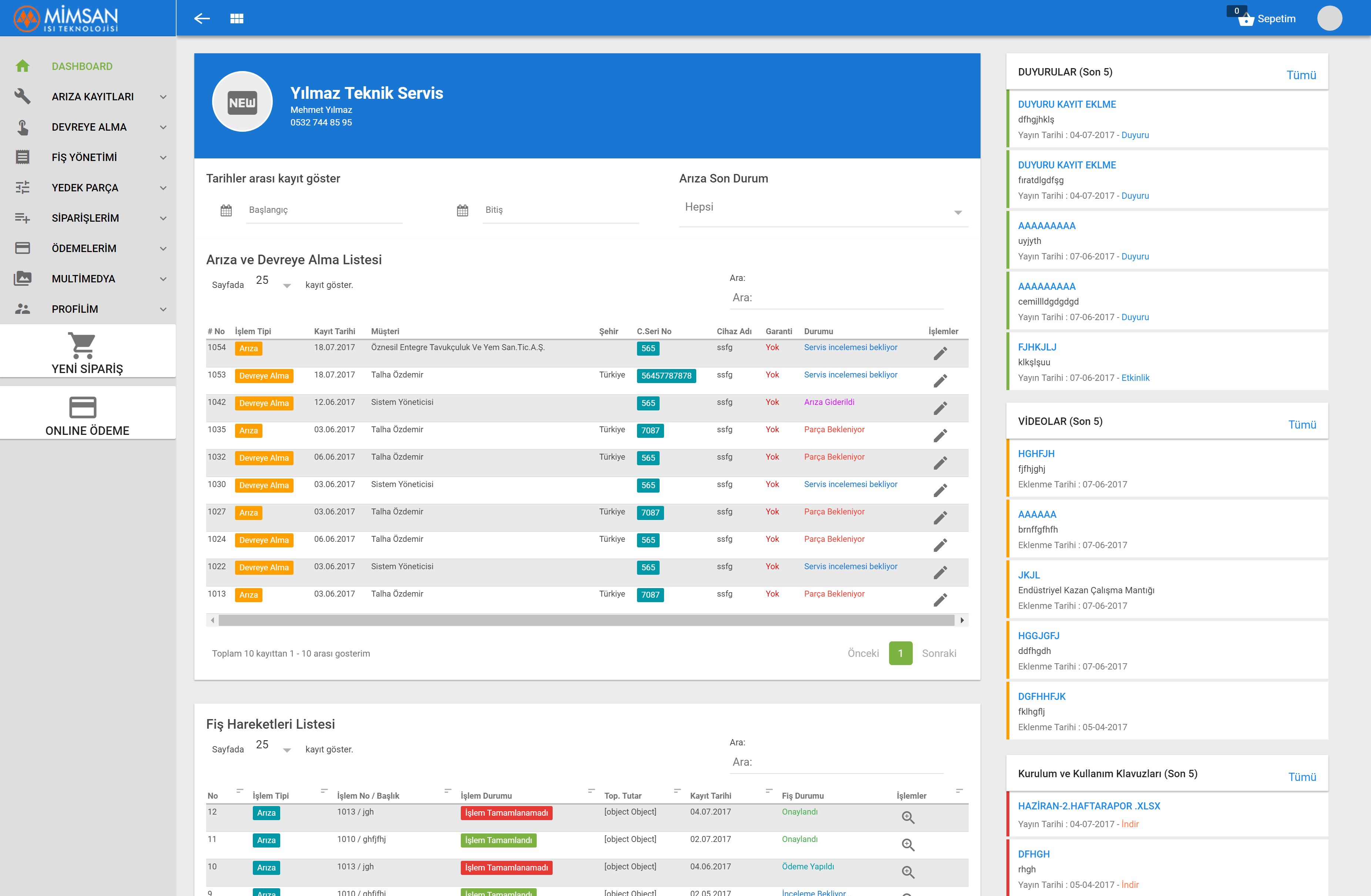The height and width of the screenshot is (896, 1371).
Task: Go to Sonraki page of fault list
Action: (939, 653)
